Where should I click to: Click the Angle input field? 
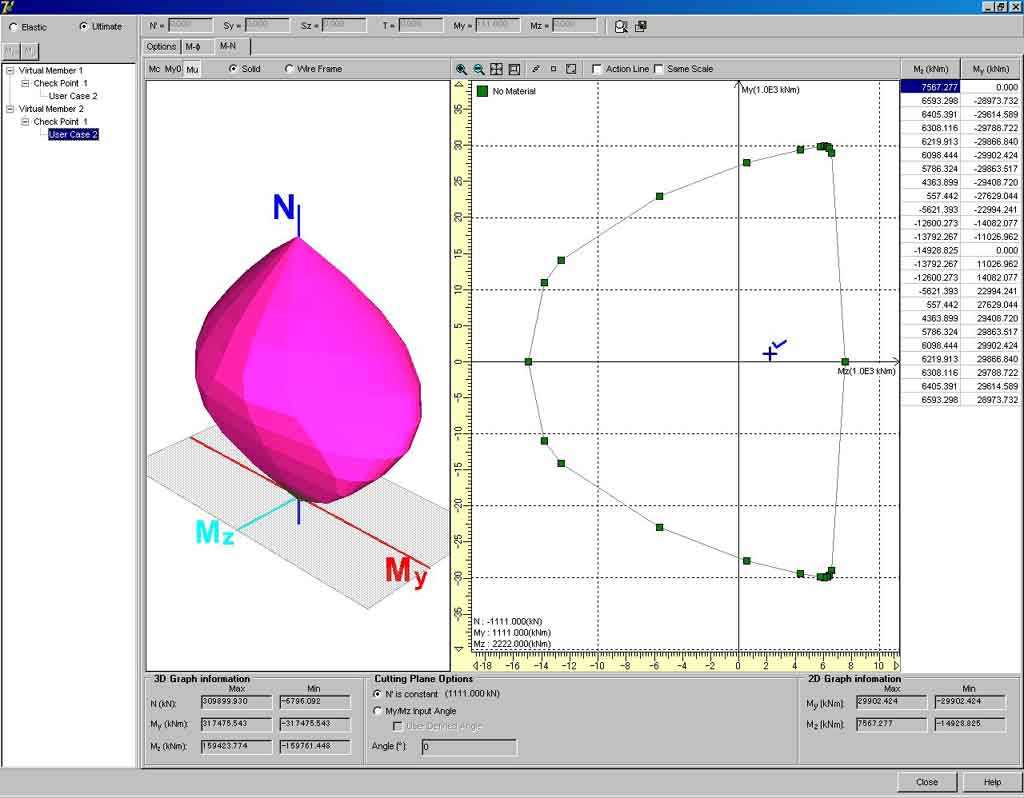coord(468,747)
